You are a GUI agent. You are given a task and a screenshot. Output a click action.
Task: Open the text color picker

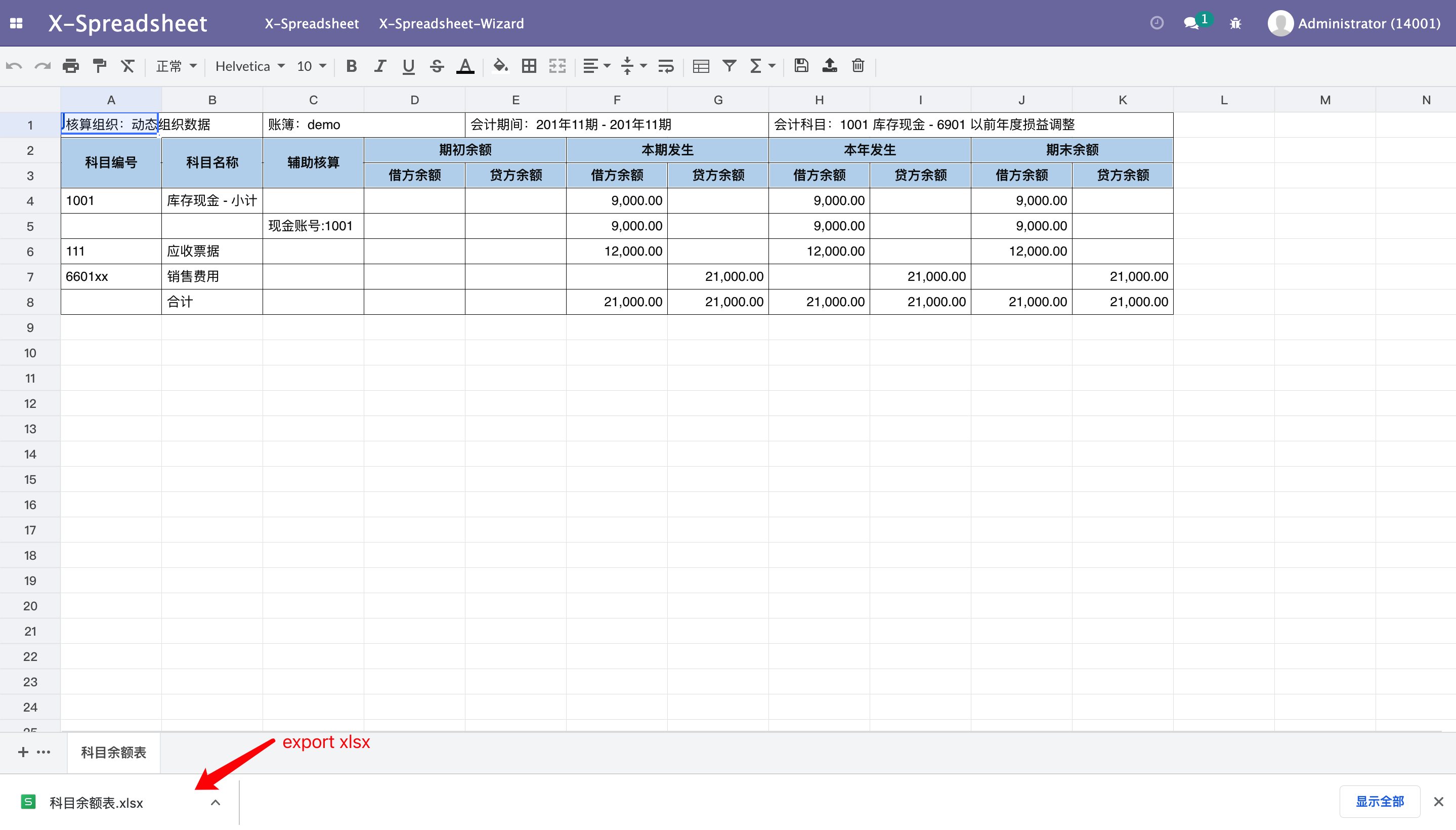coord(465,66)
